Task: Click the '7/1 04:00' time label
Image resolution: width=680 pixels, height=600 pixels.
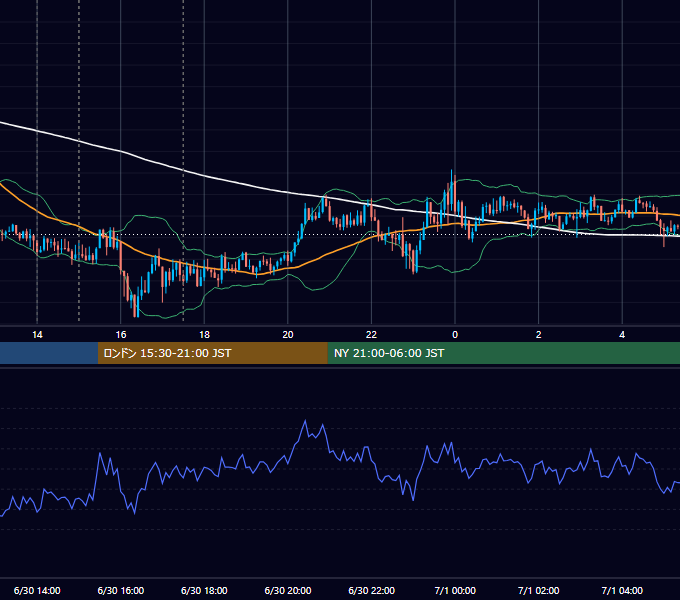Action: click(x=622, y=590)
